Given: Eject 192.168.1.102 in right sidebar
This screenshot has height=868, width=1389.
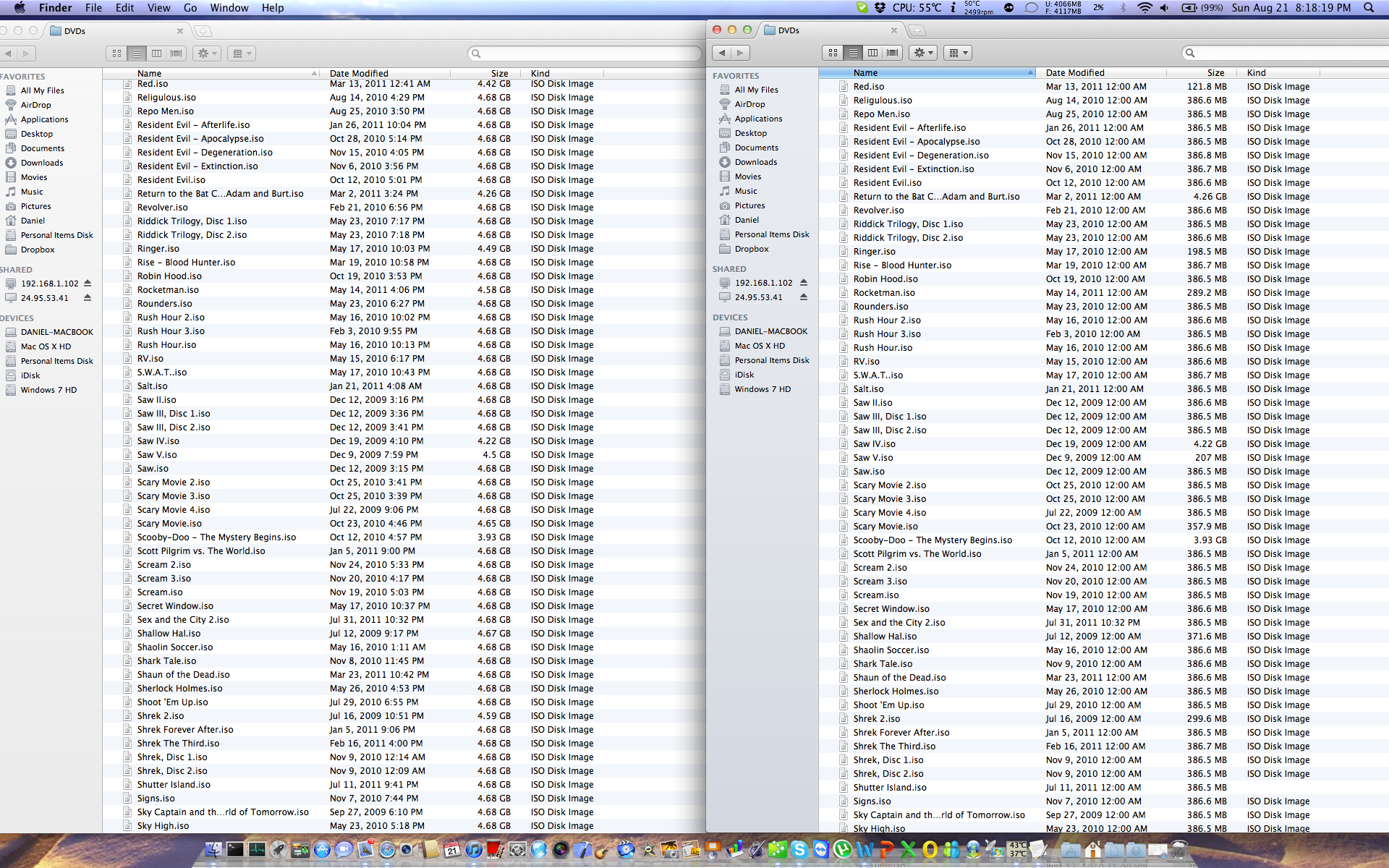Looking at the screenshot, I should point(803,283).
